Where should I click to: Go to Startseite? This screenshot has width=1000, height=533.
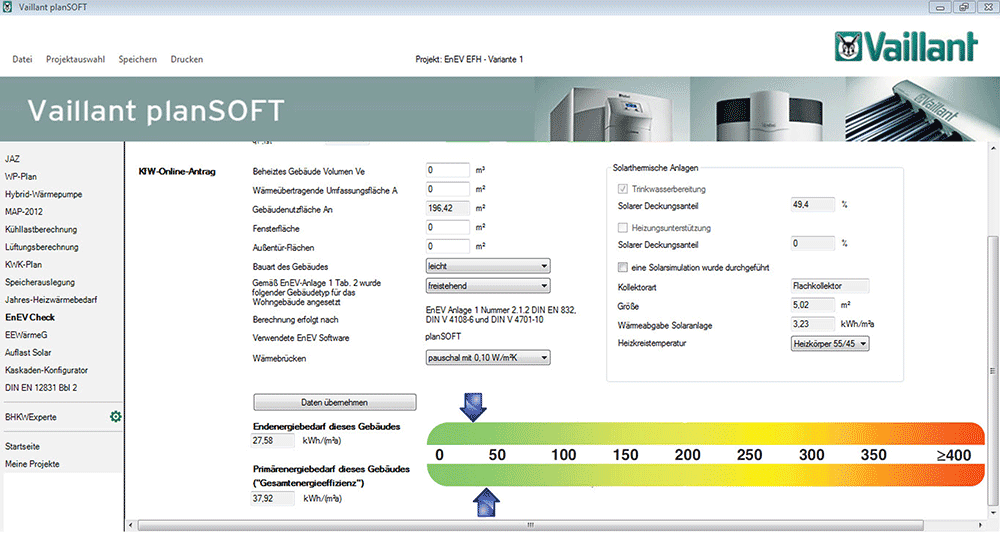coord(22,446)
